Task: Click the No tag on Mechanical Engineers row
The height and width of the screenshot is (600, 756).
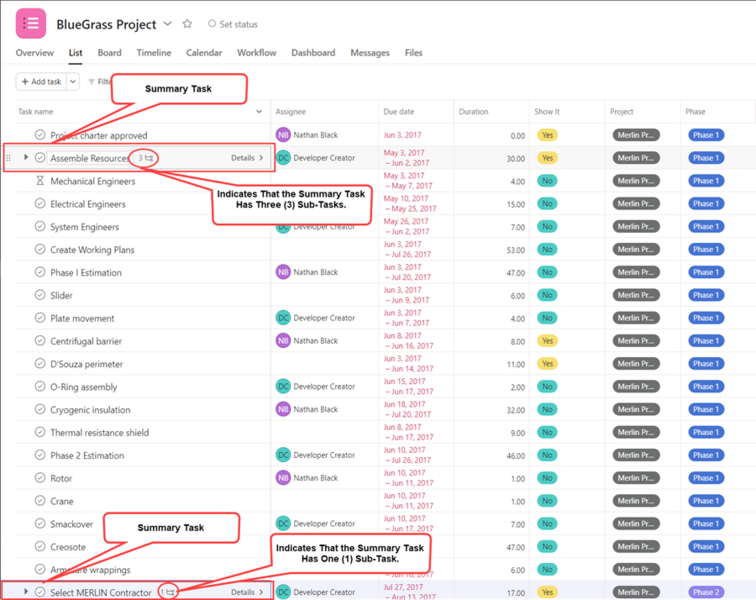Action: [x=547, y=181]
